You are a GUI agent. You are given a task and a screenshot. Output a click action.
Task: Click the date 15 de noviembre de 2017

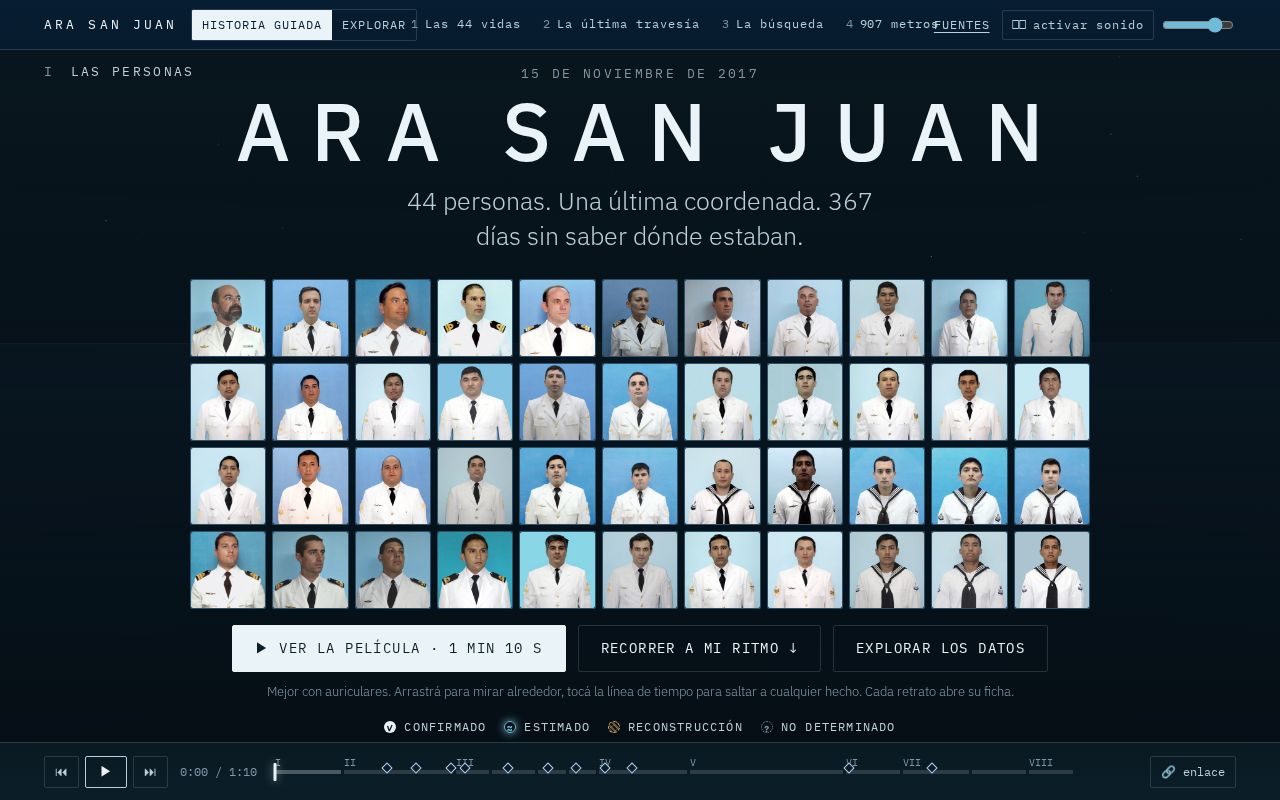[x=640, y=74]
